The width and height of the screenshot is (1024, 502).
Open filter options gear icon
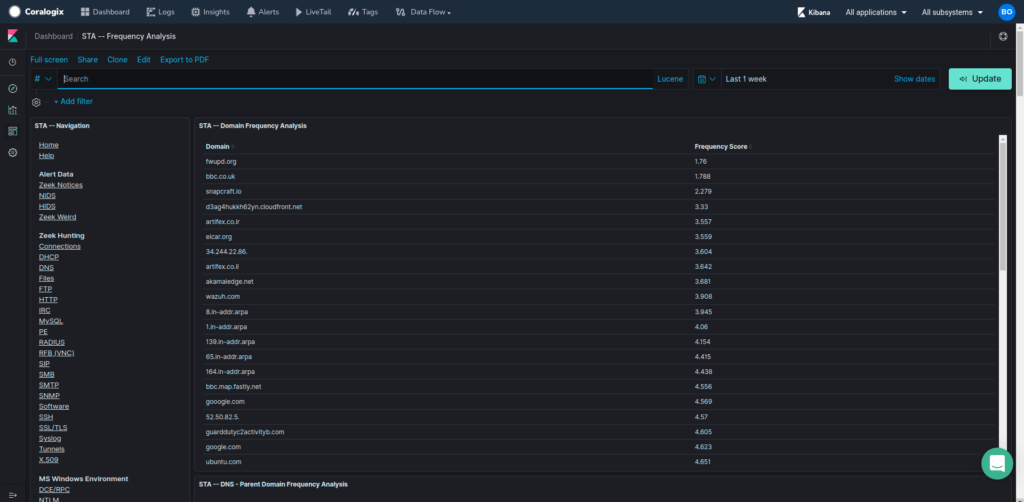[37, 102]
